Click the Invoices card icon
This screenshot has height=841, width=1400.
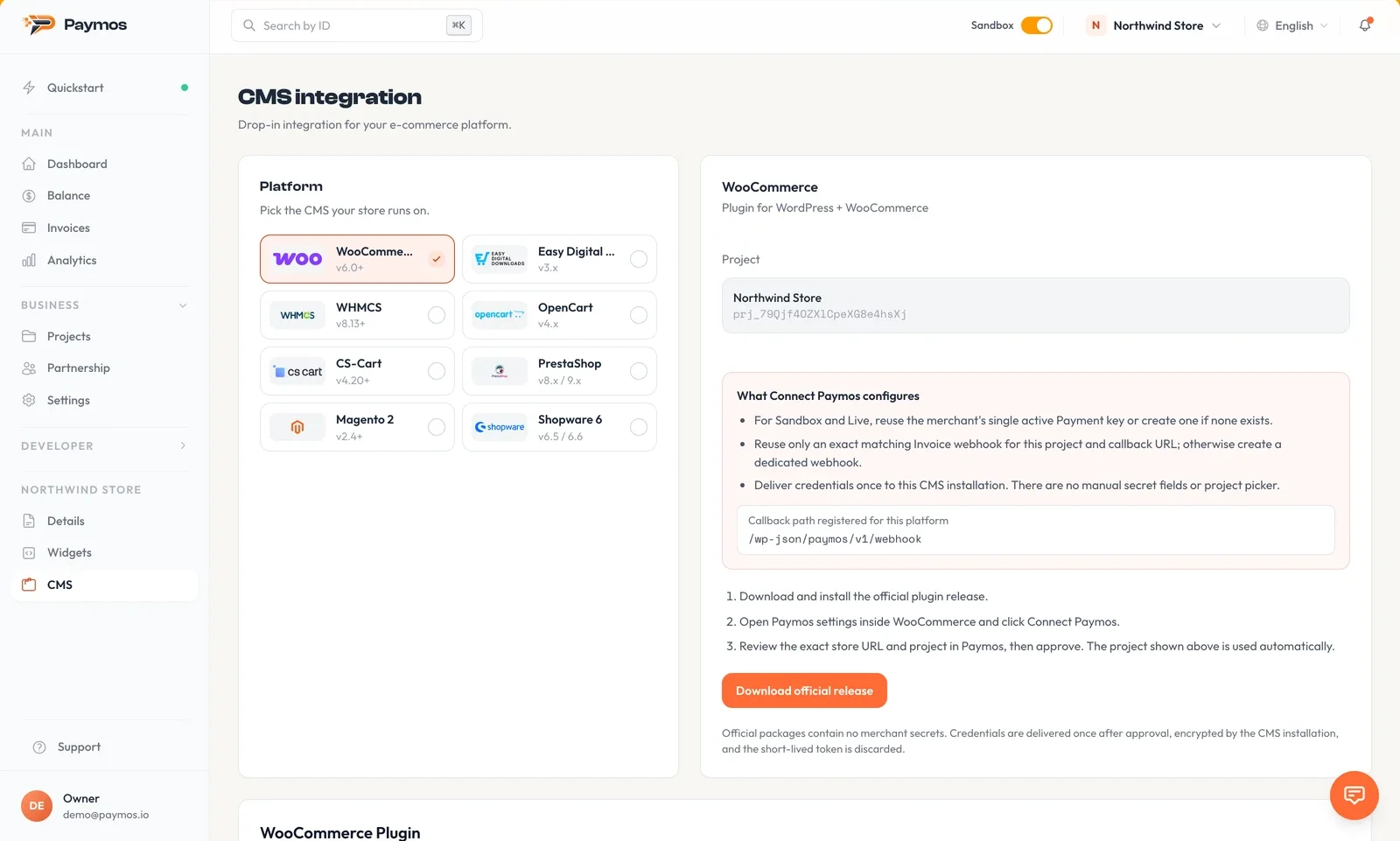29,228
